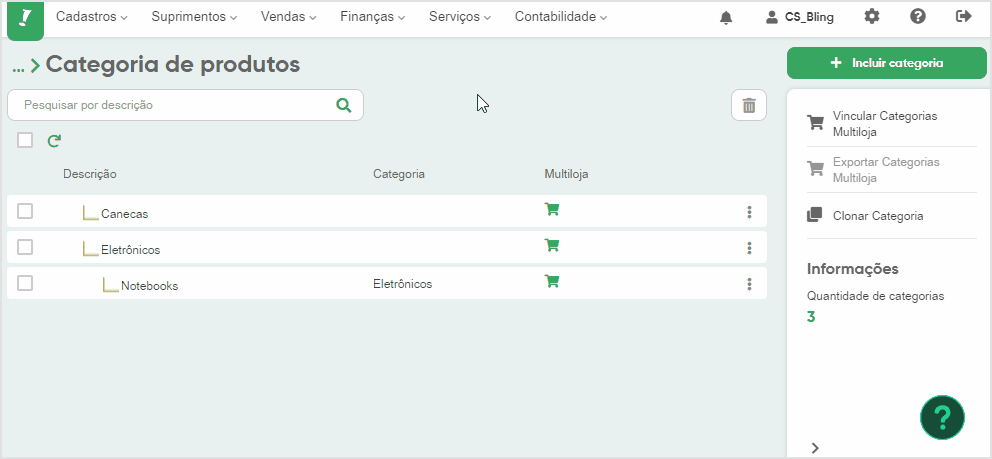Click Exportar Categorias Multiloja
Viewport: 992px width, 459px height.
point(886,170)
